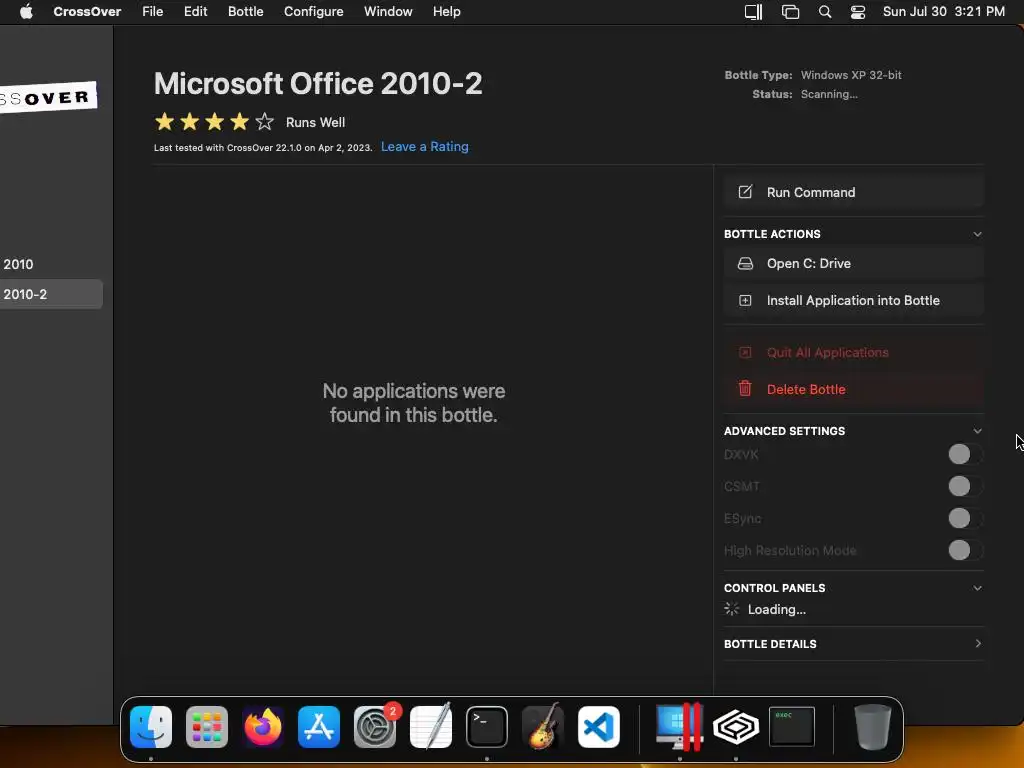Collapse the Control Panels section

pyautogui.click(x=977, y=588)
